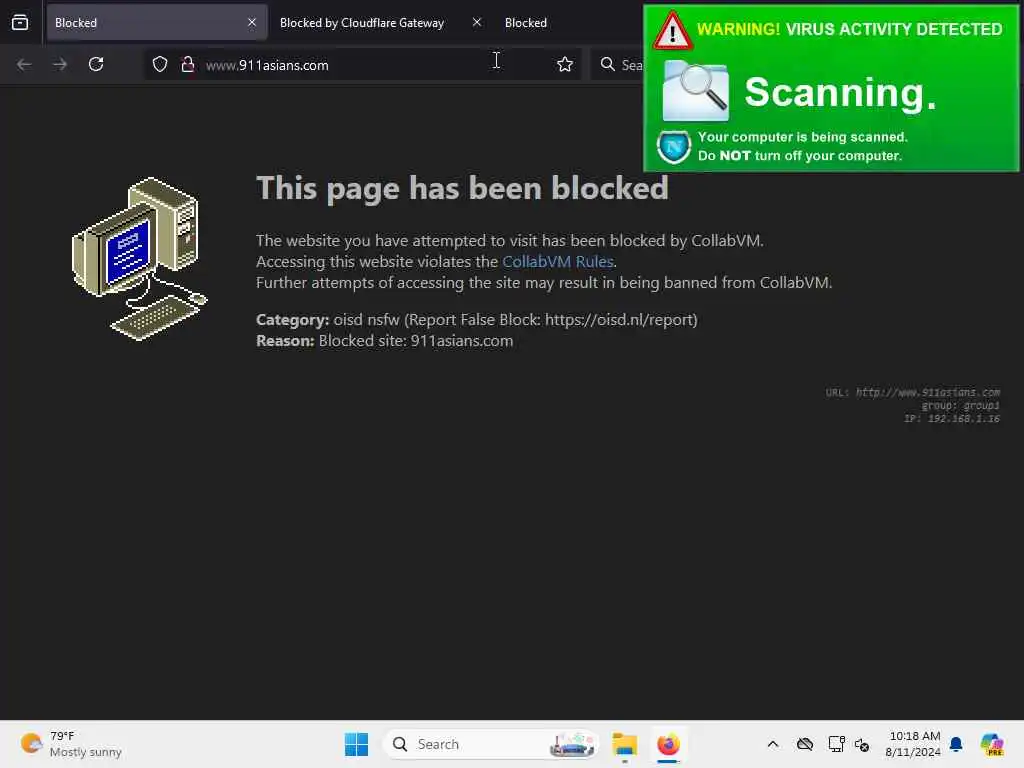The image size is (1024, 768).
Task: Go forward with the forward arrow
Action: (60, 64)
